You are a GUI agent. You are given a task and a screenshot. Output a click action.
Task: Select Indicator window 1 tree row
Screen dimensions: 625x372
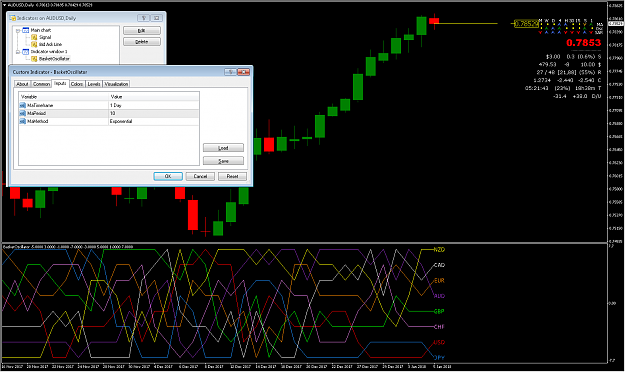(x=49, y=51)
